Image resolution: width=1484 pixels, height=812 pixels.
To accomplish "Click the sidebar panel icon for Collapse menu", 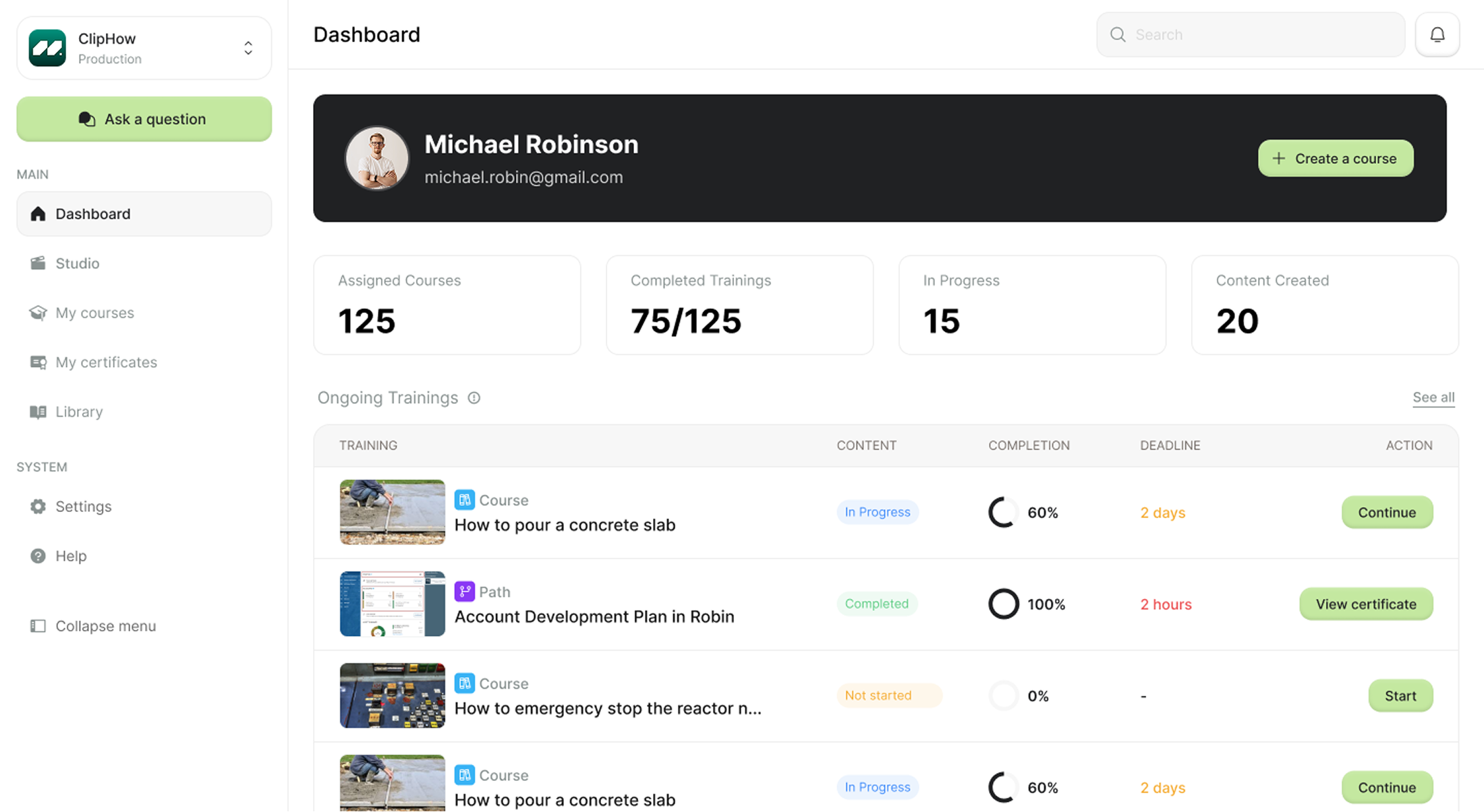I will point(38,626).
